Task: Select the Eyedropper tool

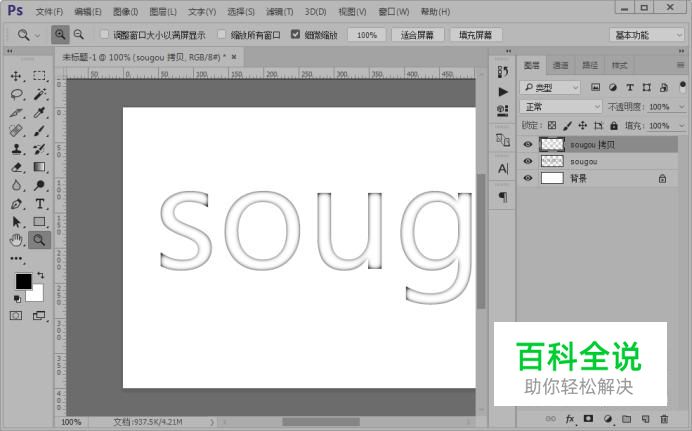Action: click(39, 112)
